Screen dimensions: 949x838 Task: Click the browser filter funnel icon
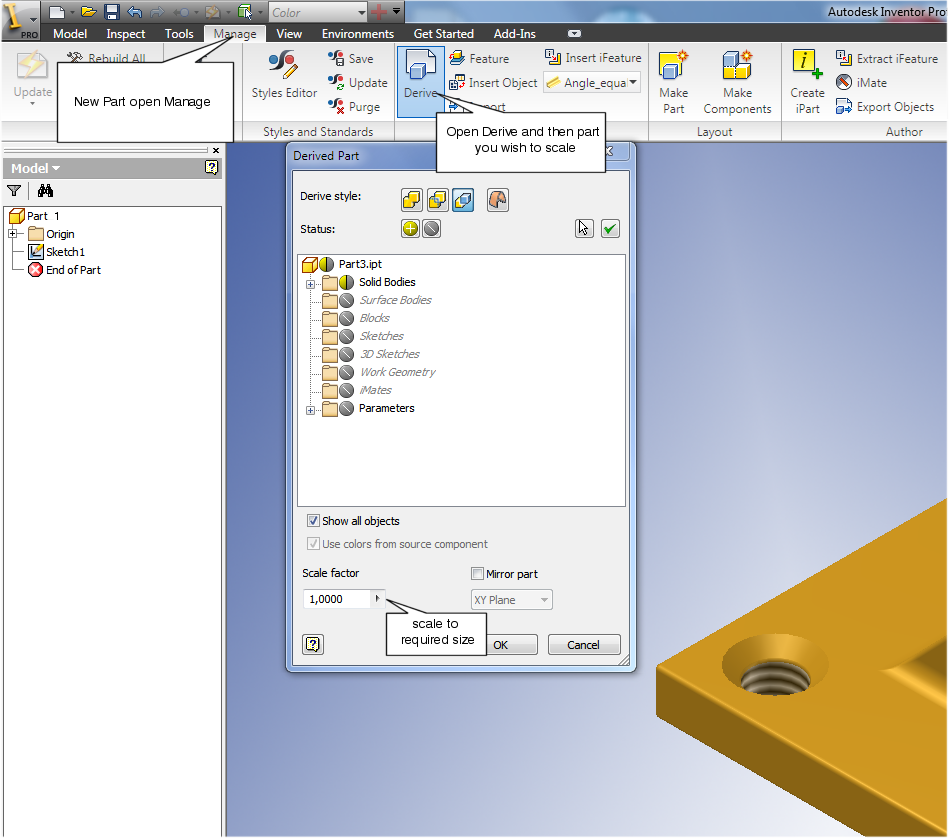tap(14, 191)
